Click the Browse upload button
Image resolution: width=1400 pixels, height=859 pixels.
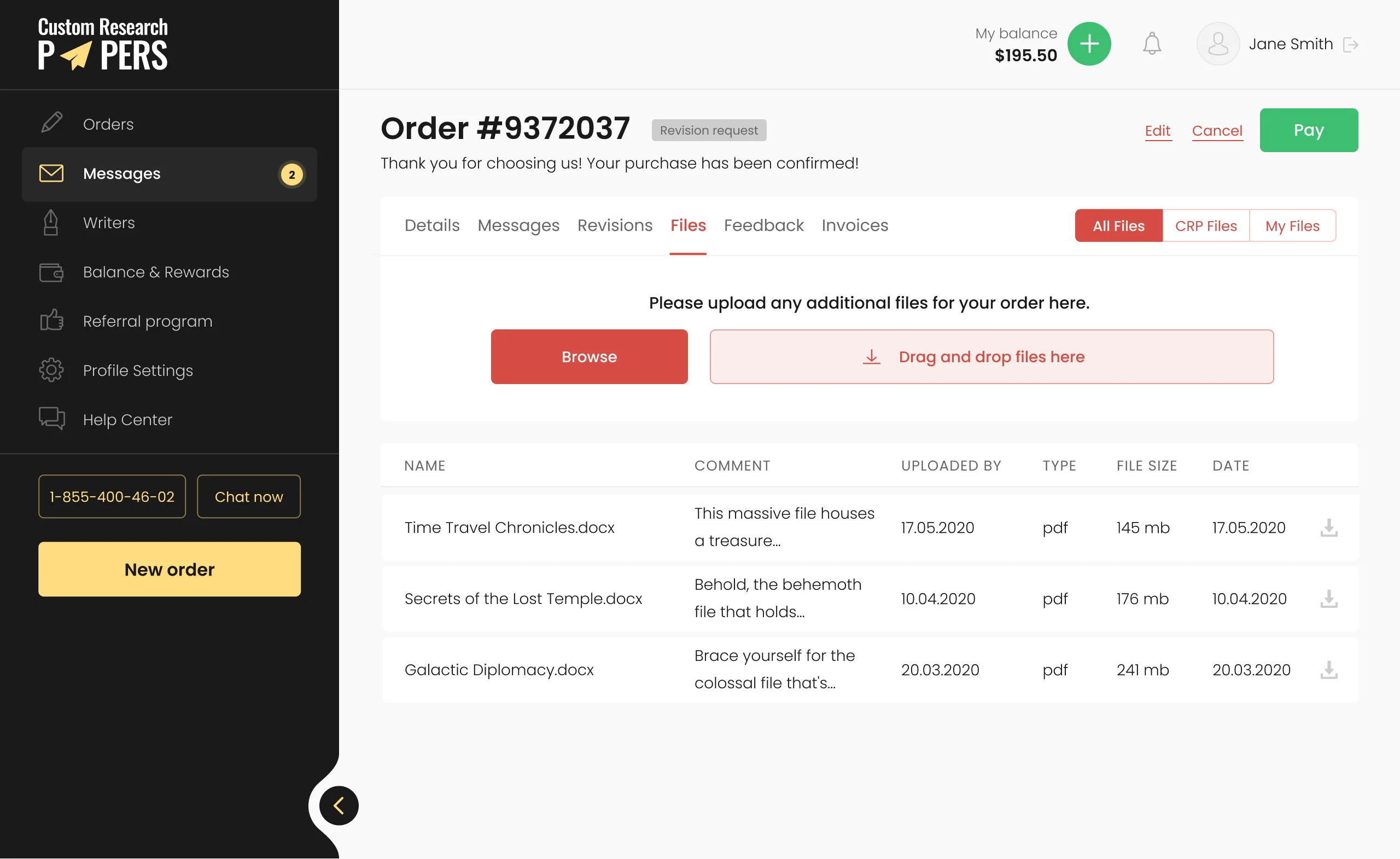pos(588,356)
